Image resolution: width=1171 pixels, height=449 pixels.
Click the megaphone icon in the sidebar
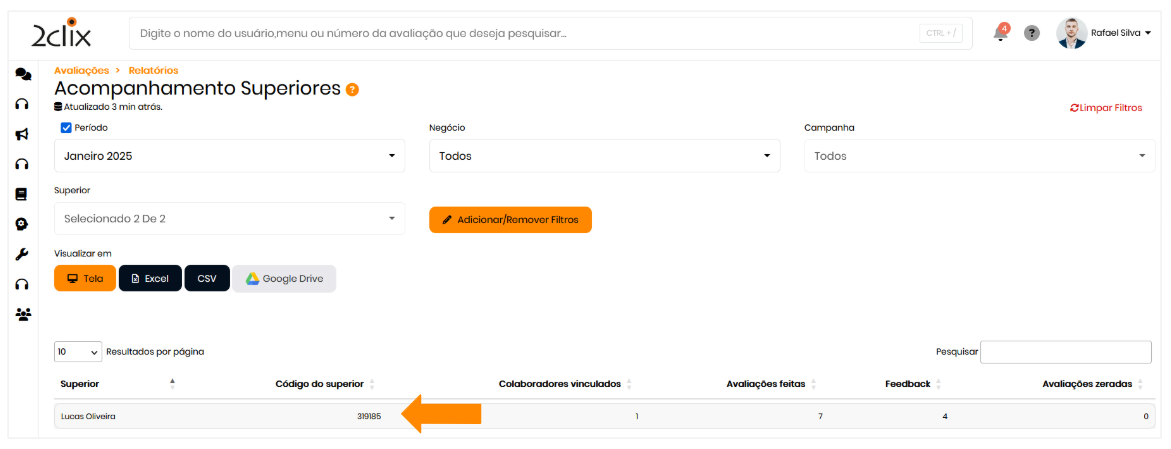tap(22, 134)
